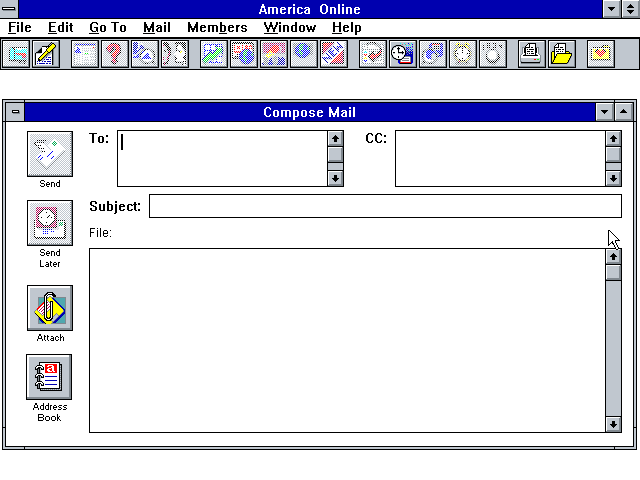
Task: Click the message body scroll down arrow
Action: (613, 424)
